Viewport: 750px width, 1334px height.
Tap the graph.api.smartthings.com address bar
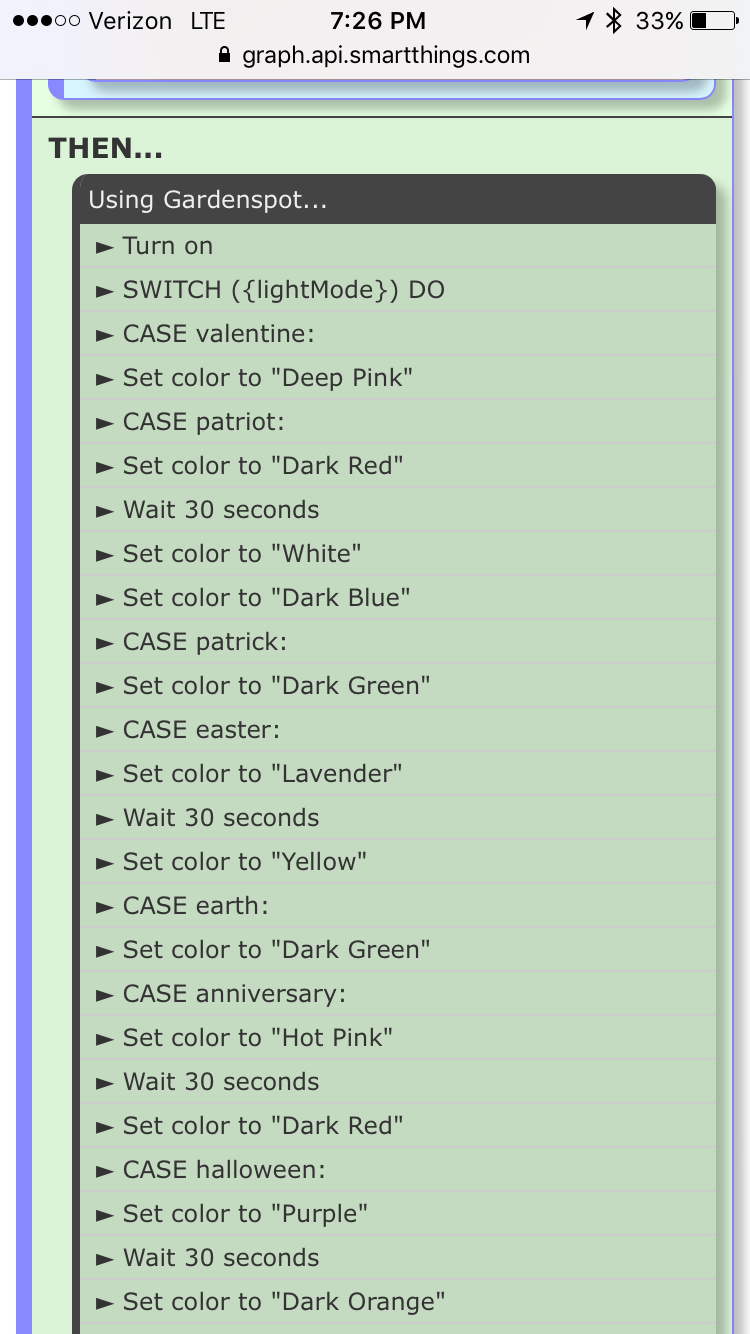click(375, 55)
